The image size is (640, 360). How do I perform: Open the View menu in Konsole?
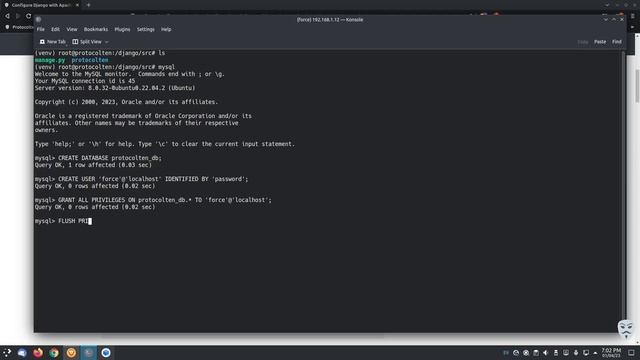click(72, 29)
